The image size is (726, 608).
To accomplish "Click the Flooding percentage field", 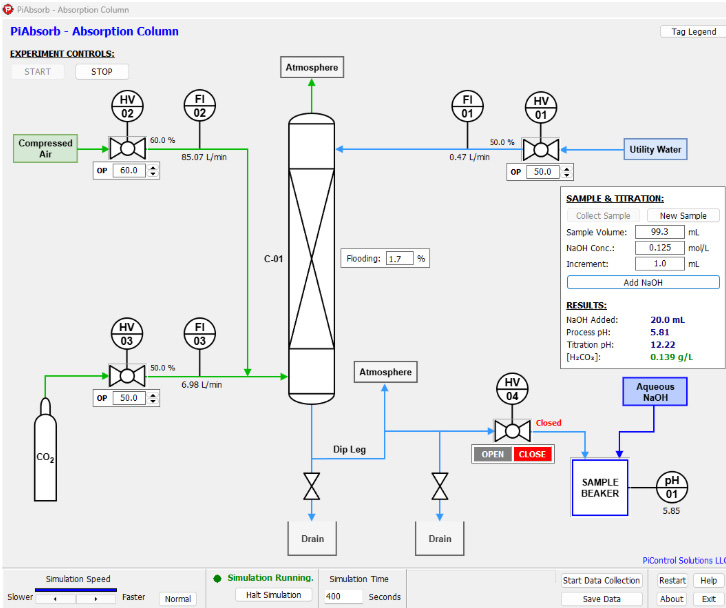I will [400, 258].
